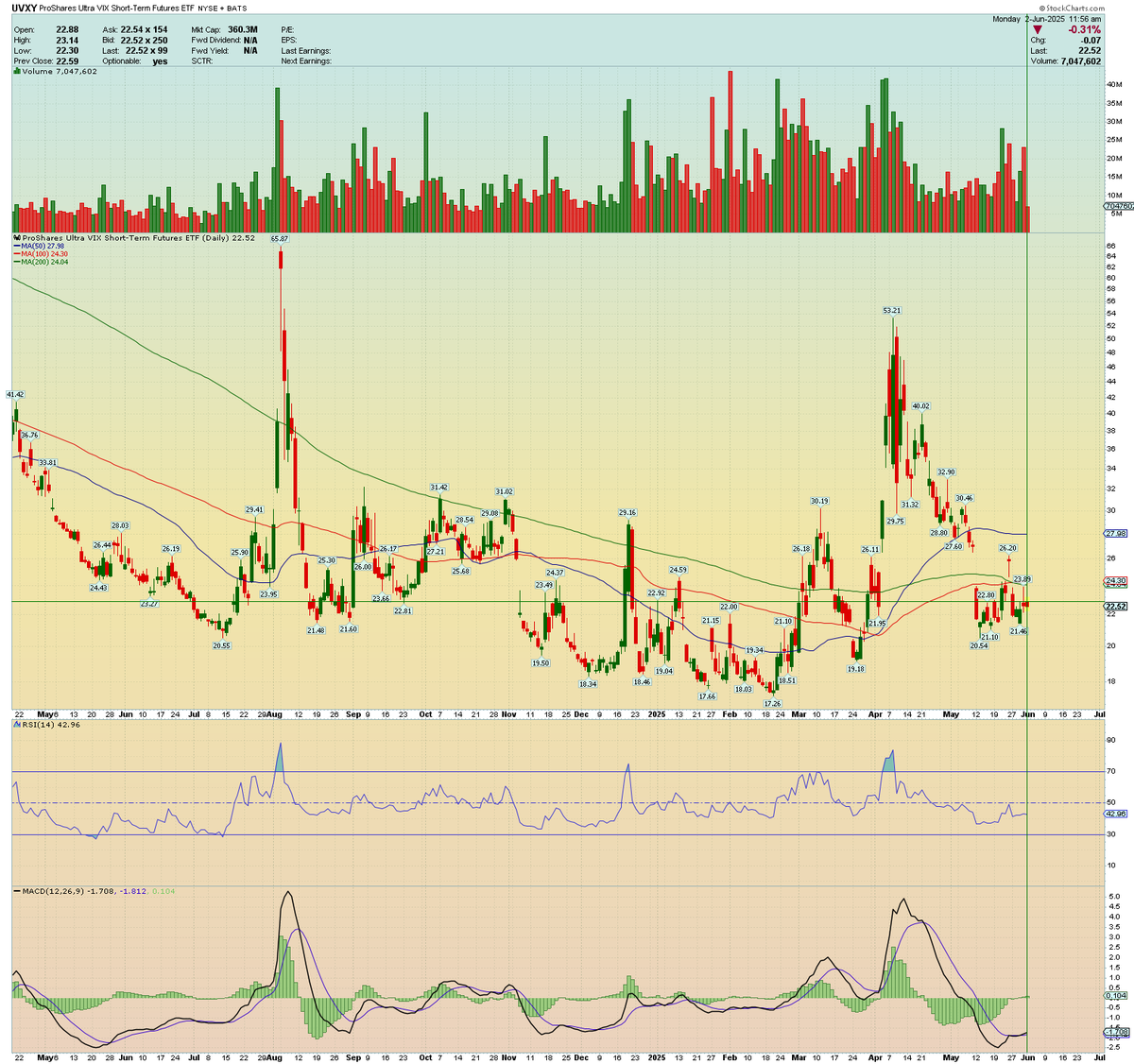Click the 'Fwd Dividend:' label
Viewport: 1134px width, 1064px height.
215,41
